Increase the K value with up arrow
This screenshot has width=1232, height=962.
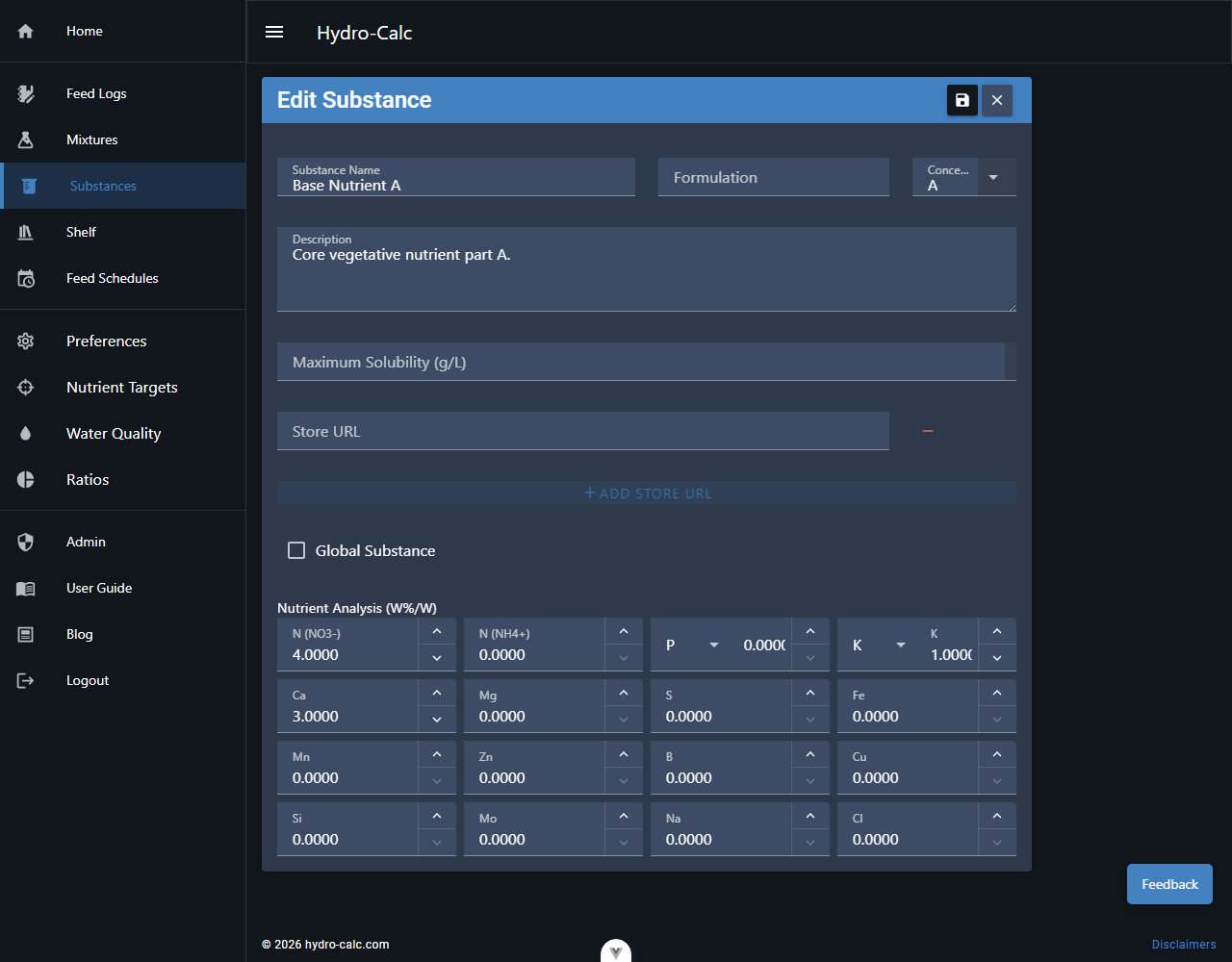(x=997, y=631)
